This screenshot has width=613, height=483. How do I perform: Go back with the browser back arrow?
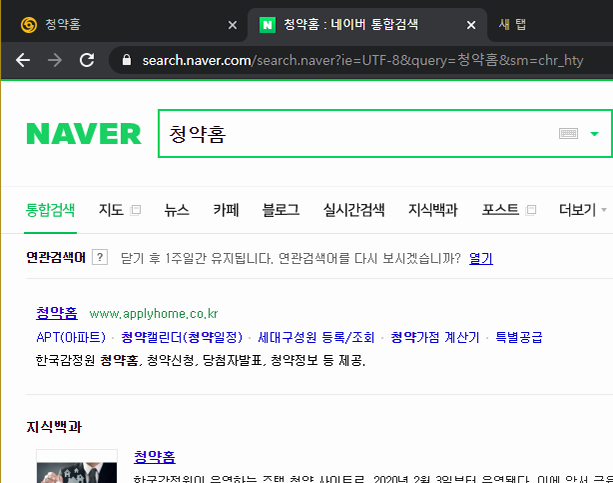pos(23,60)
